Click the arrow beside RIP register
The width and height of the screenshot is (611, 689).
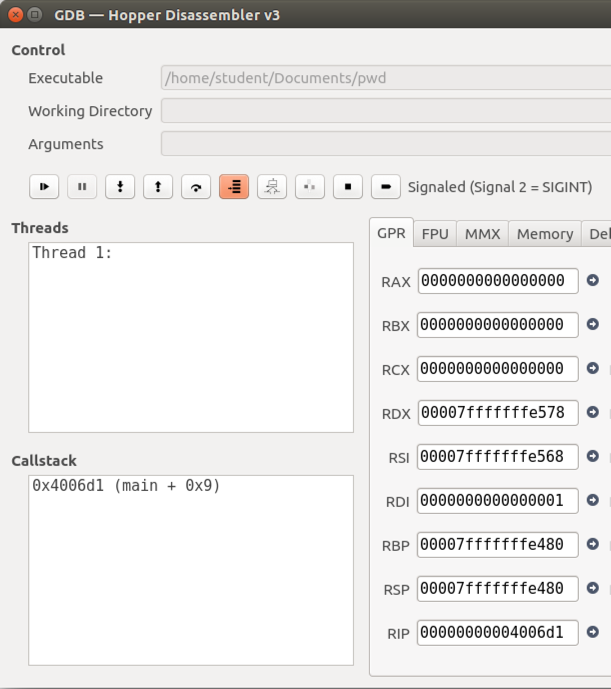pos(593,632)
